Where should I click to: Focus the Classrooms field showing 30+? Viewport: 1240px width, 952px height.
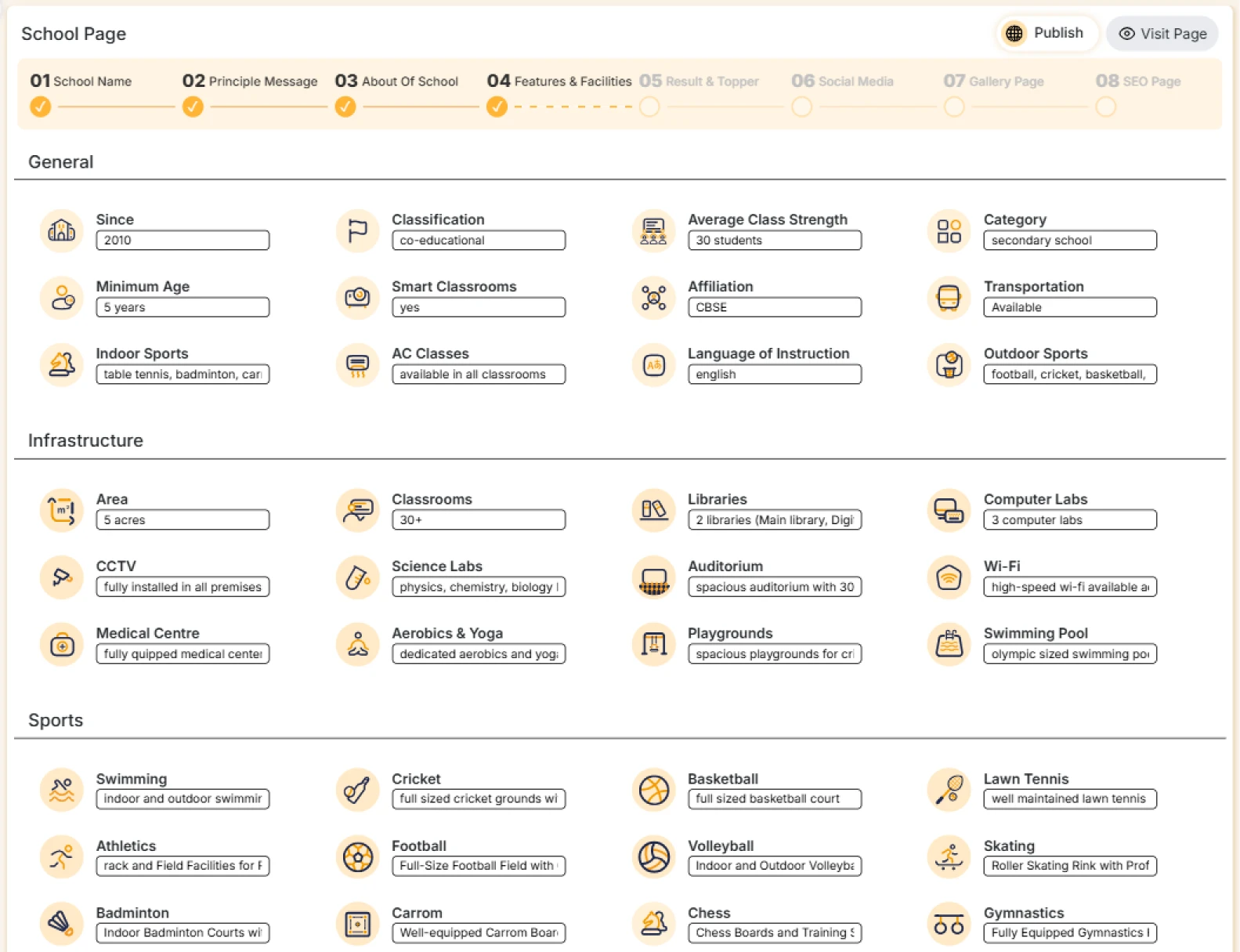click(478, 519)
